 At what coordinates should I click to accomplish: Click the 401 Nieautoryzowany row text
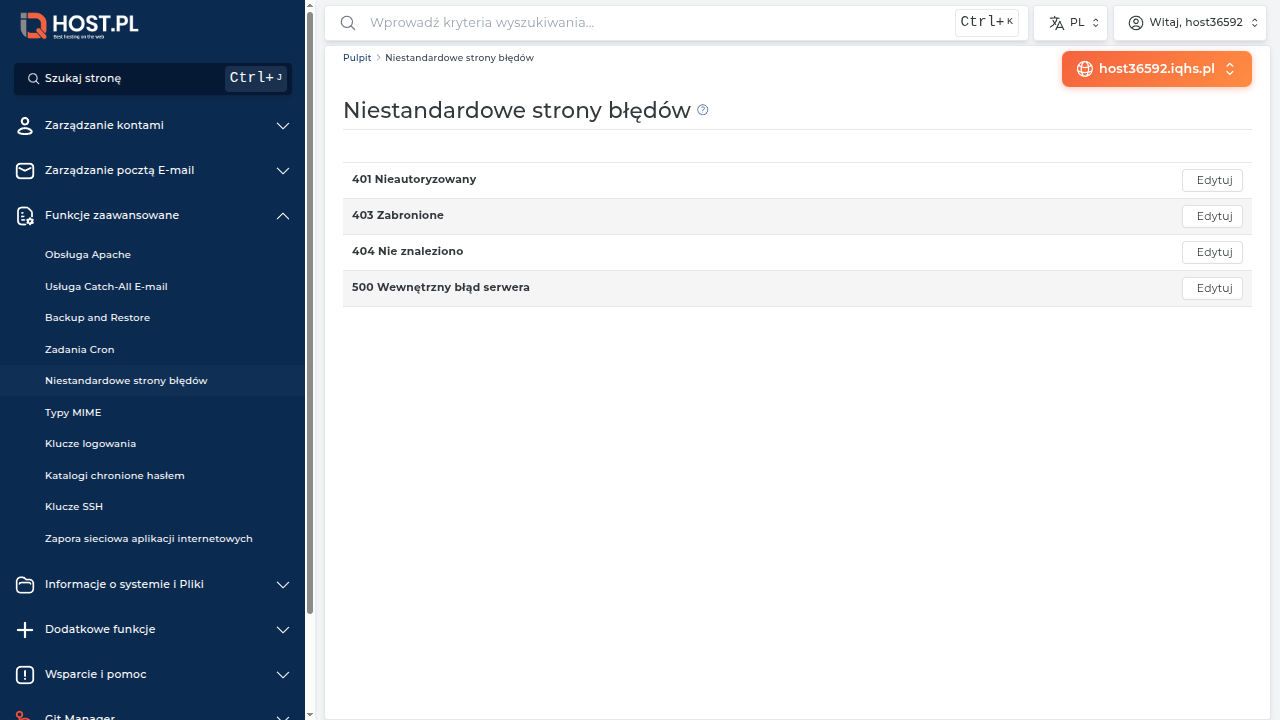click(414, 179)
